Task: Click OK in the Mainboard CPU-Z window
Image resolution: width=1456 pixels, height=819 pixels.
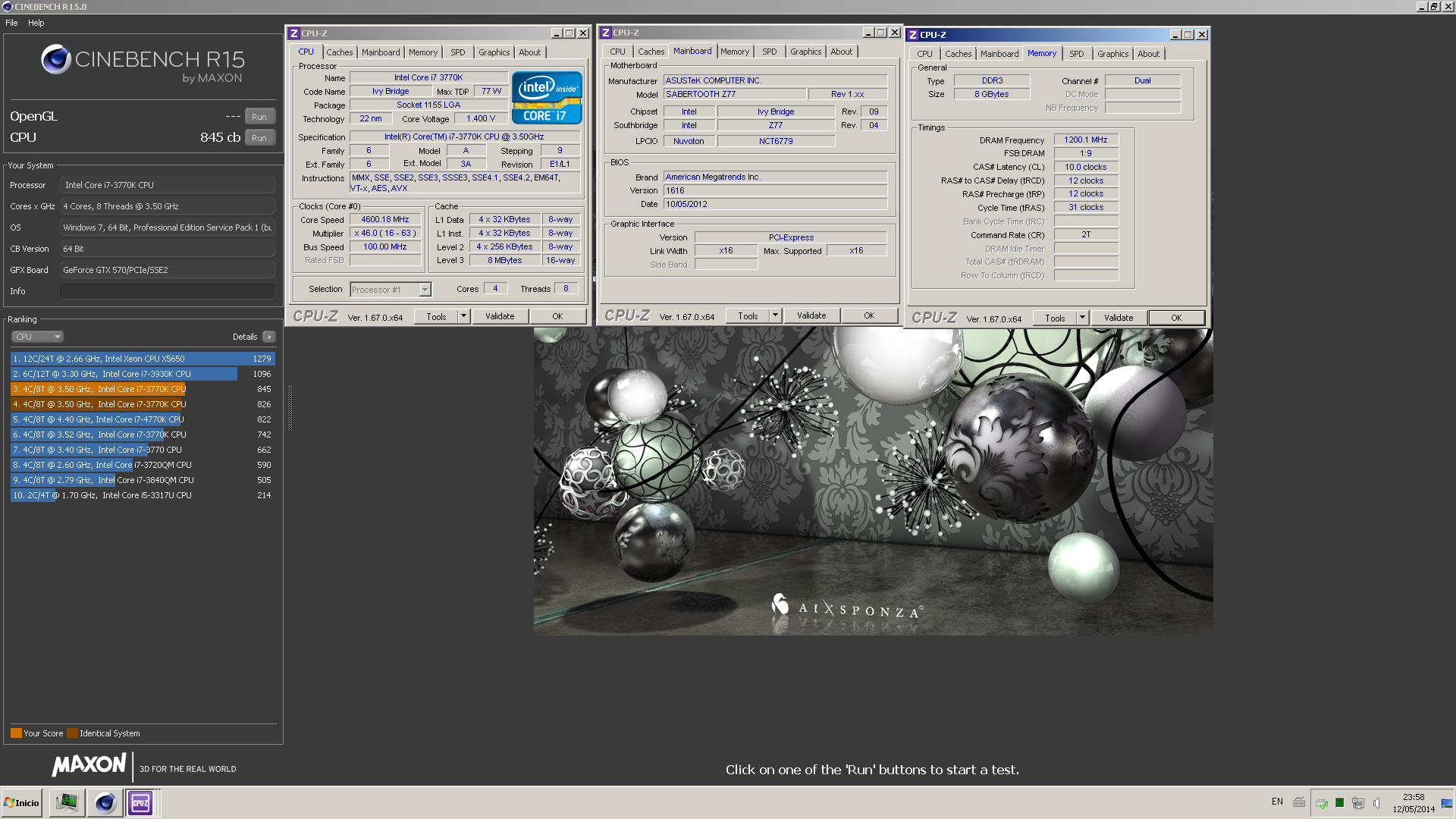Action: click(x=869, y=316)
